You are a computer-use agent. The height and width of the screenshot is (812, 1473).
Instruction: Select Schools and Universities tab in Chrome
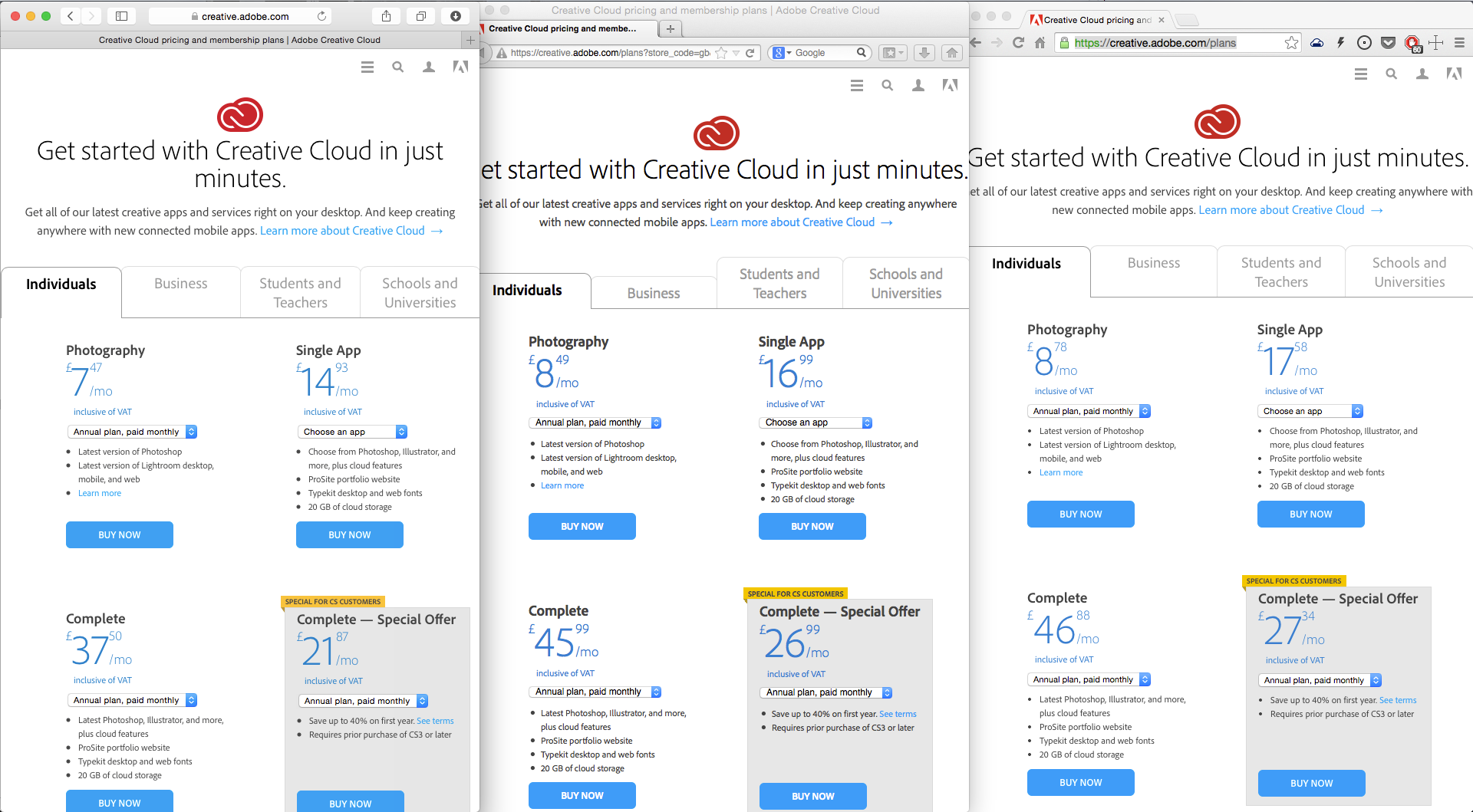(1409, 272)
